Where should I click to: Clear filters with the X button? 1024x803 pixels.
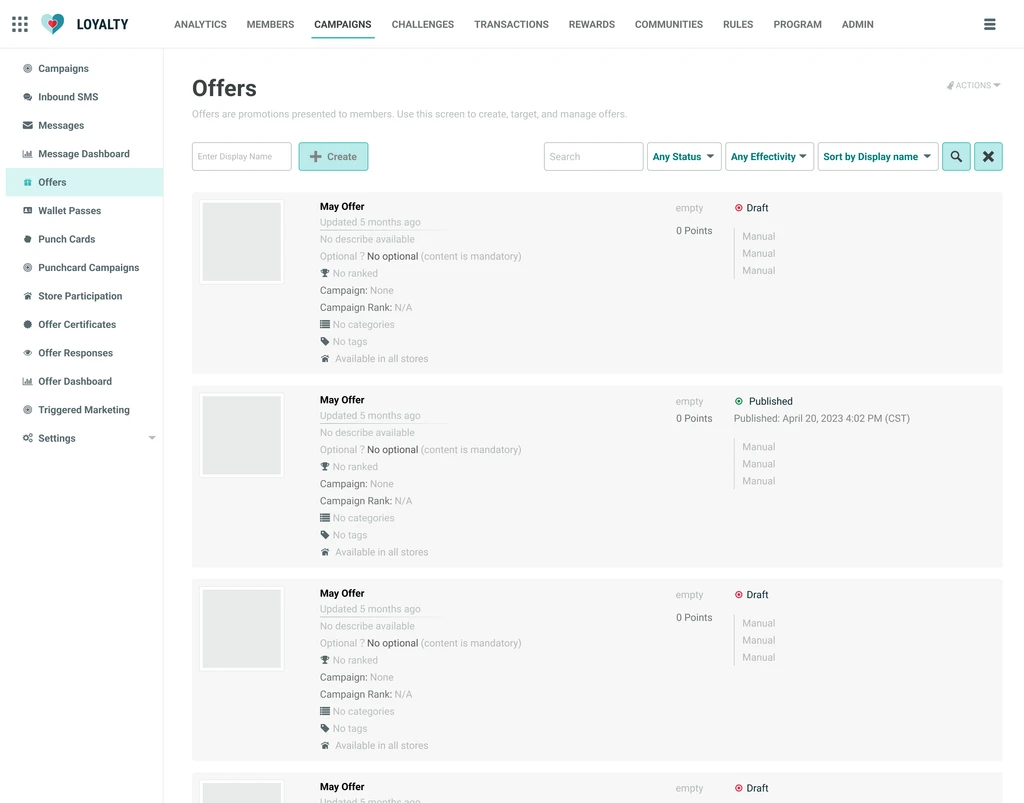click(988, 157)
